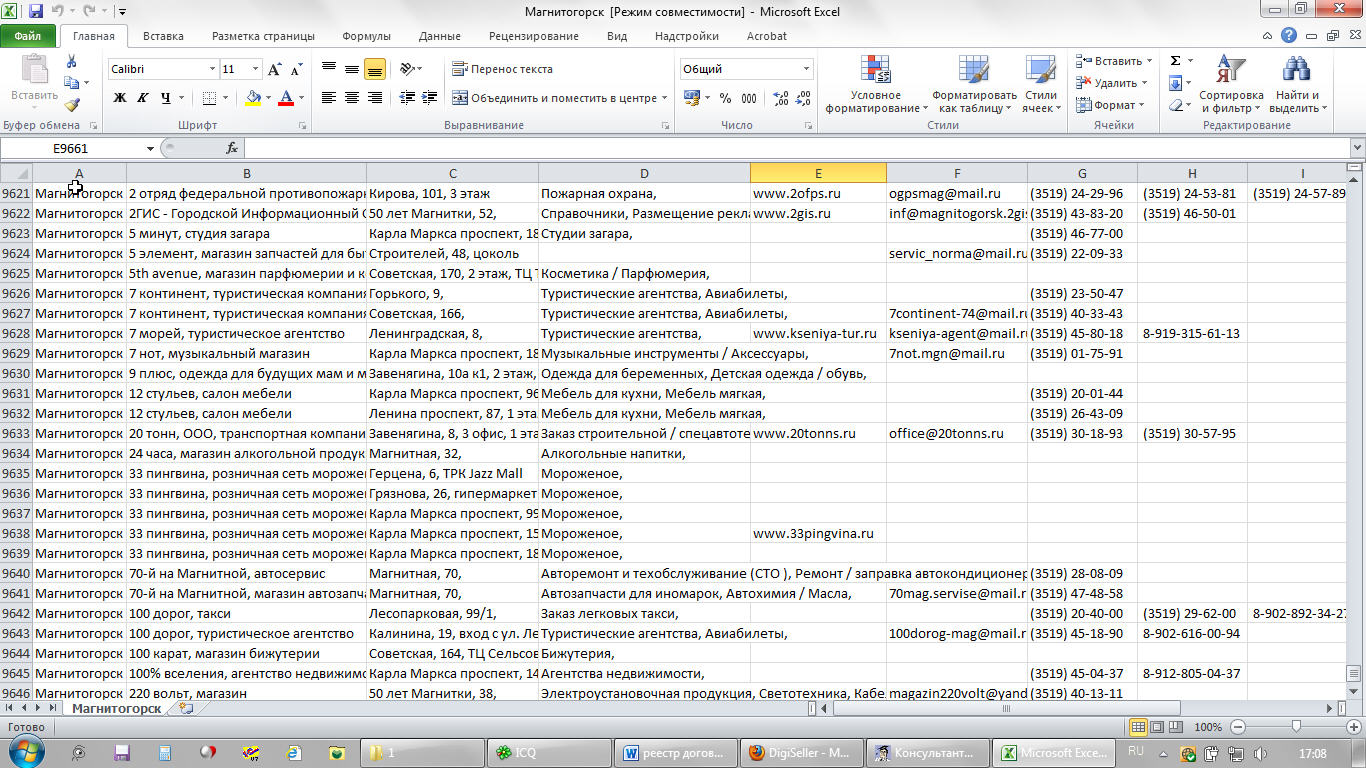Click the zoom slider handle
This screenshot has height=768, width=1366.
click(1296, 727)
